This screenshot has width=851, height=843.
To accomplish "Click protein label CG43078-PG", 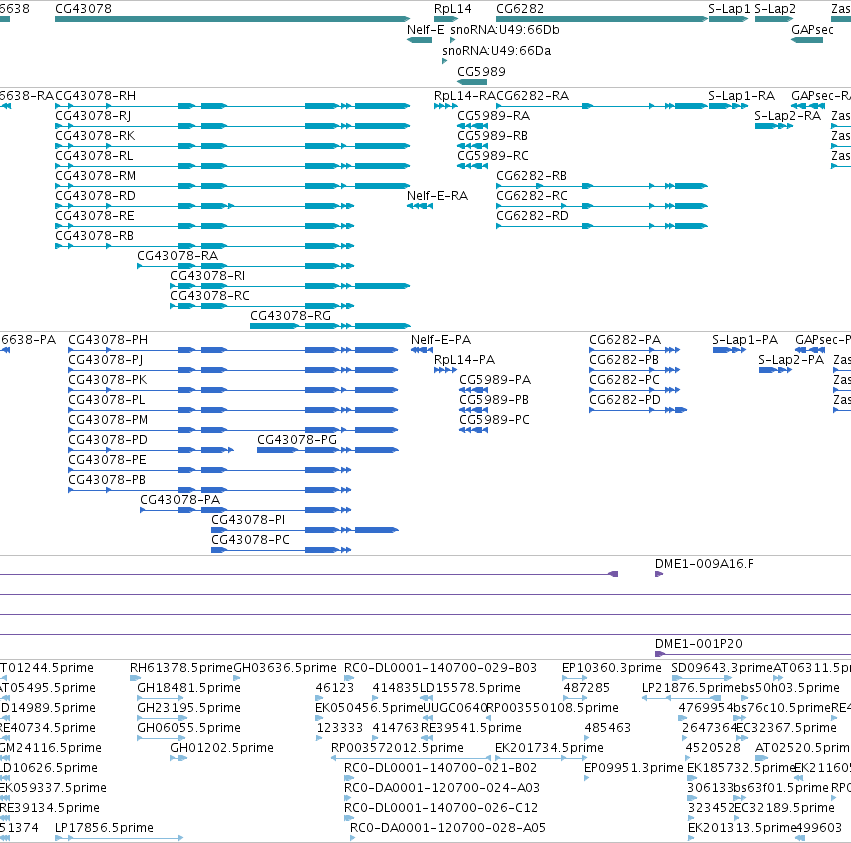I will click(x=297, y=440).
